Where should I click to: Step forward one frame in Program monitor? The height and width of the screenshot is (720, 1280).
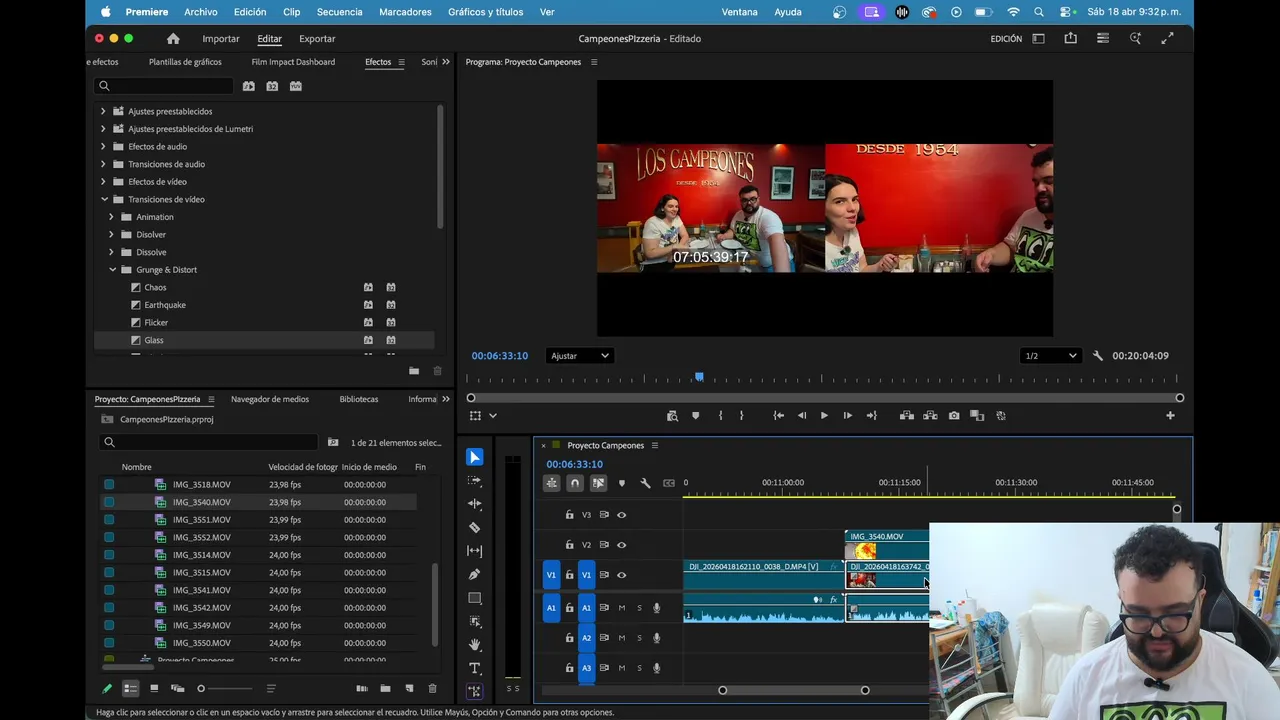(x=847, y=416)
